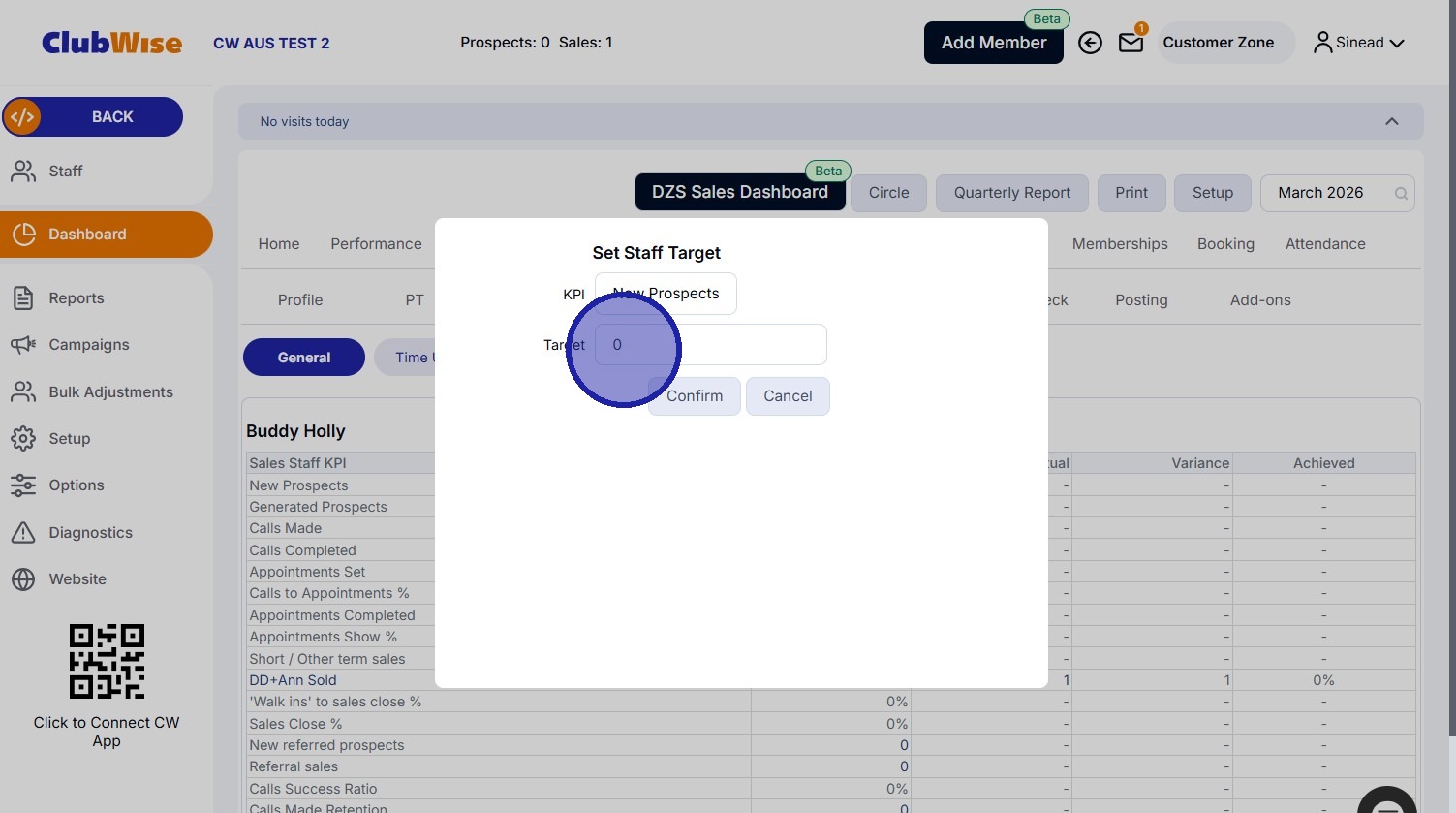Select the Reports document icon
The width and height of the screenshot is (1456, 813).
[x=23, y=298]
